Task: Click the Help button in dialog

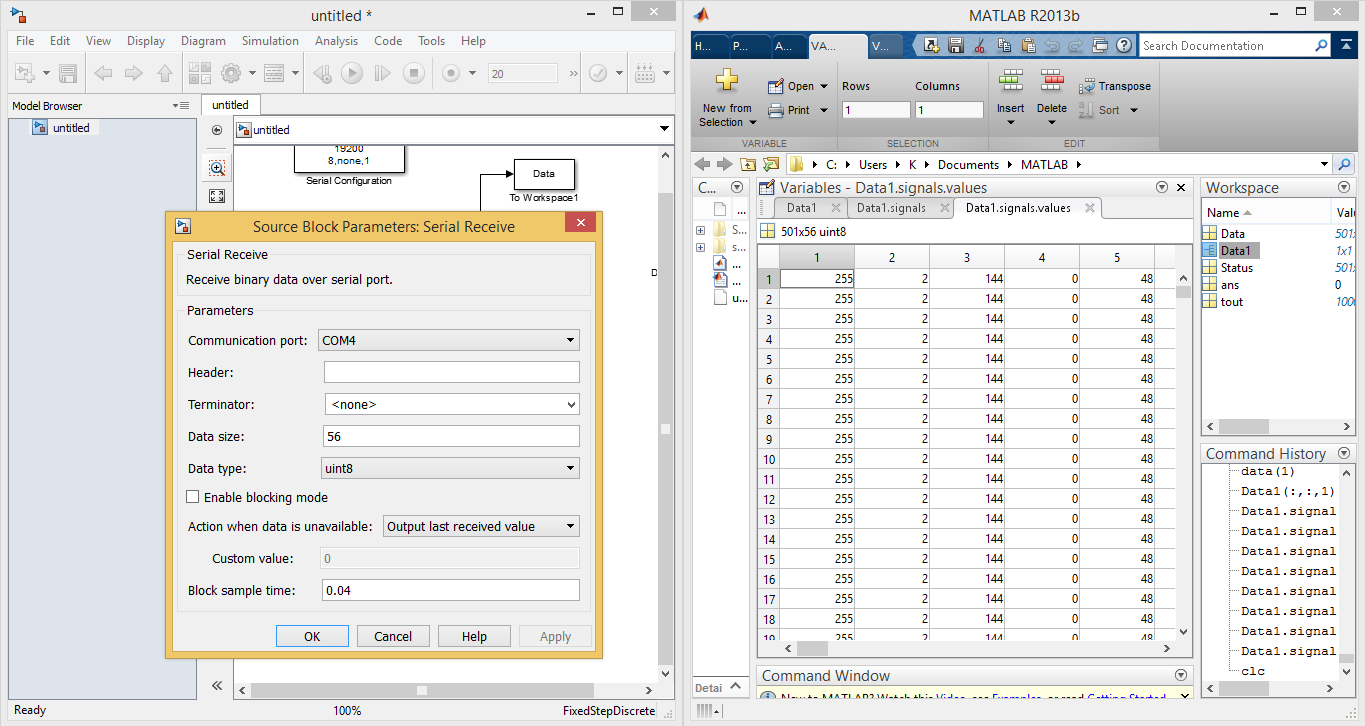Action: tap(474, 636)
